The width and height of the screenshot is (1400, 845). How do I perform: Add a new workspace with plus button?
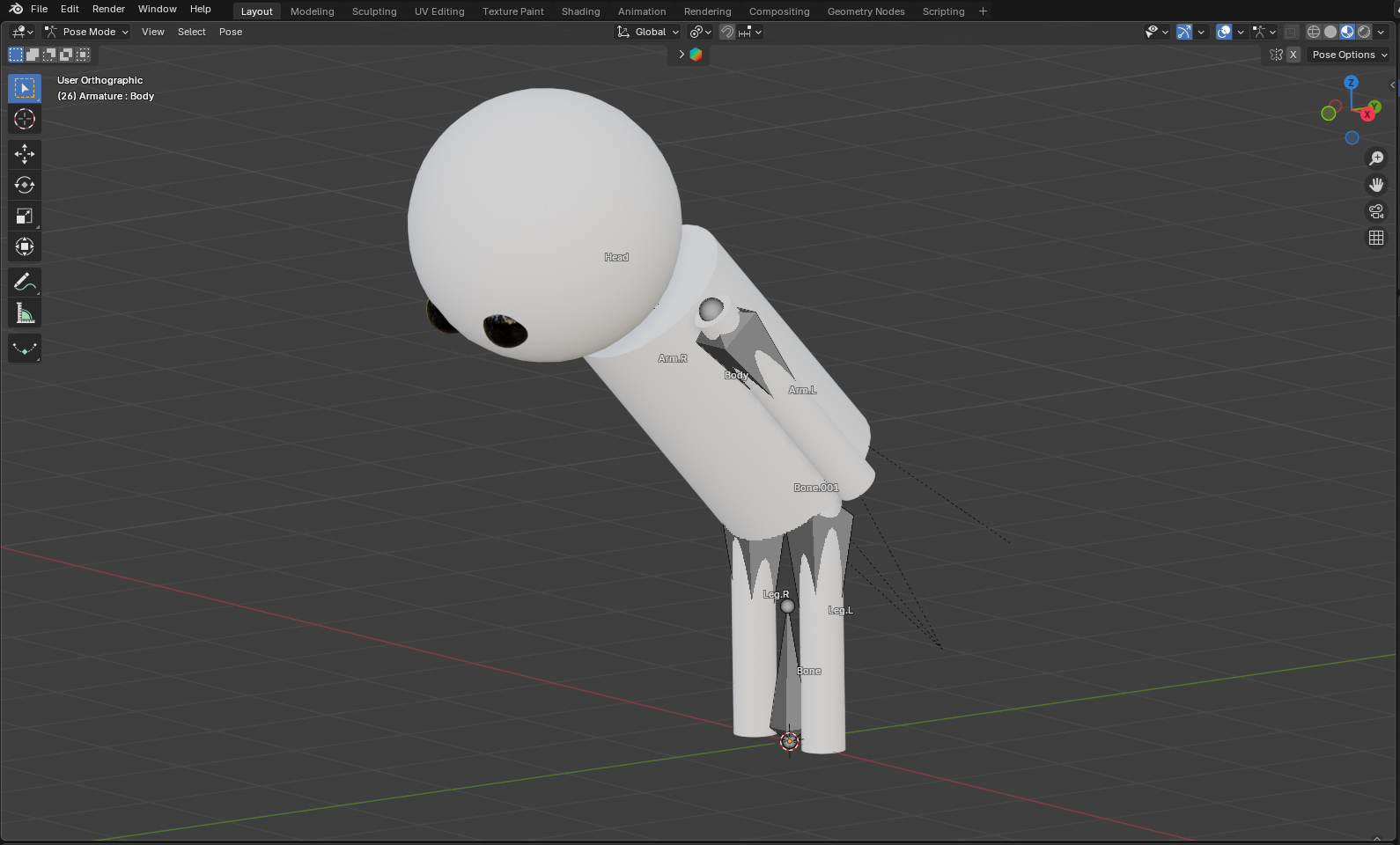[984, 11]
